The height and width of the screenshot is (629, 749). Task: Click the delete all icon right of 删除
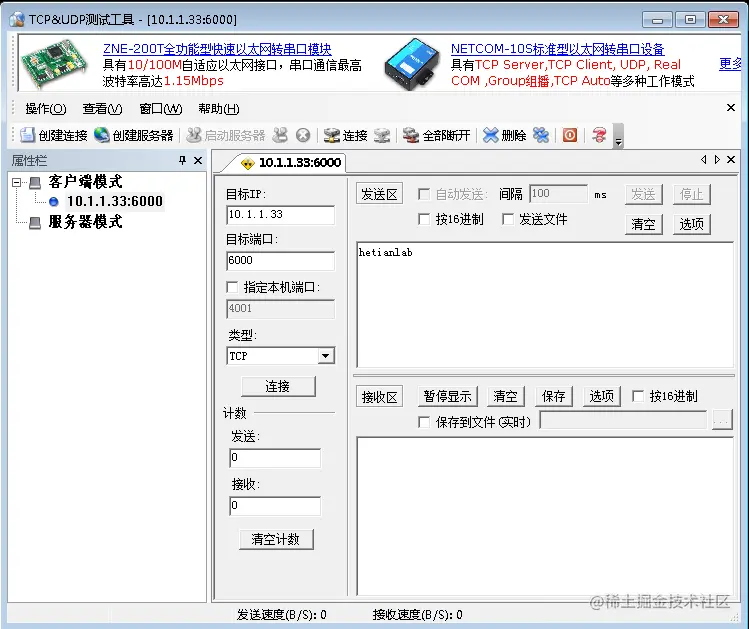(x=541, y=135)
